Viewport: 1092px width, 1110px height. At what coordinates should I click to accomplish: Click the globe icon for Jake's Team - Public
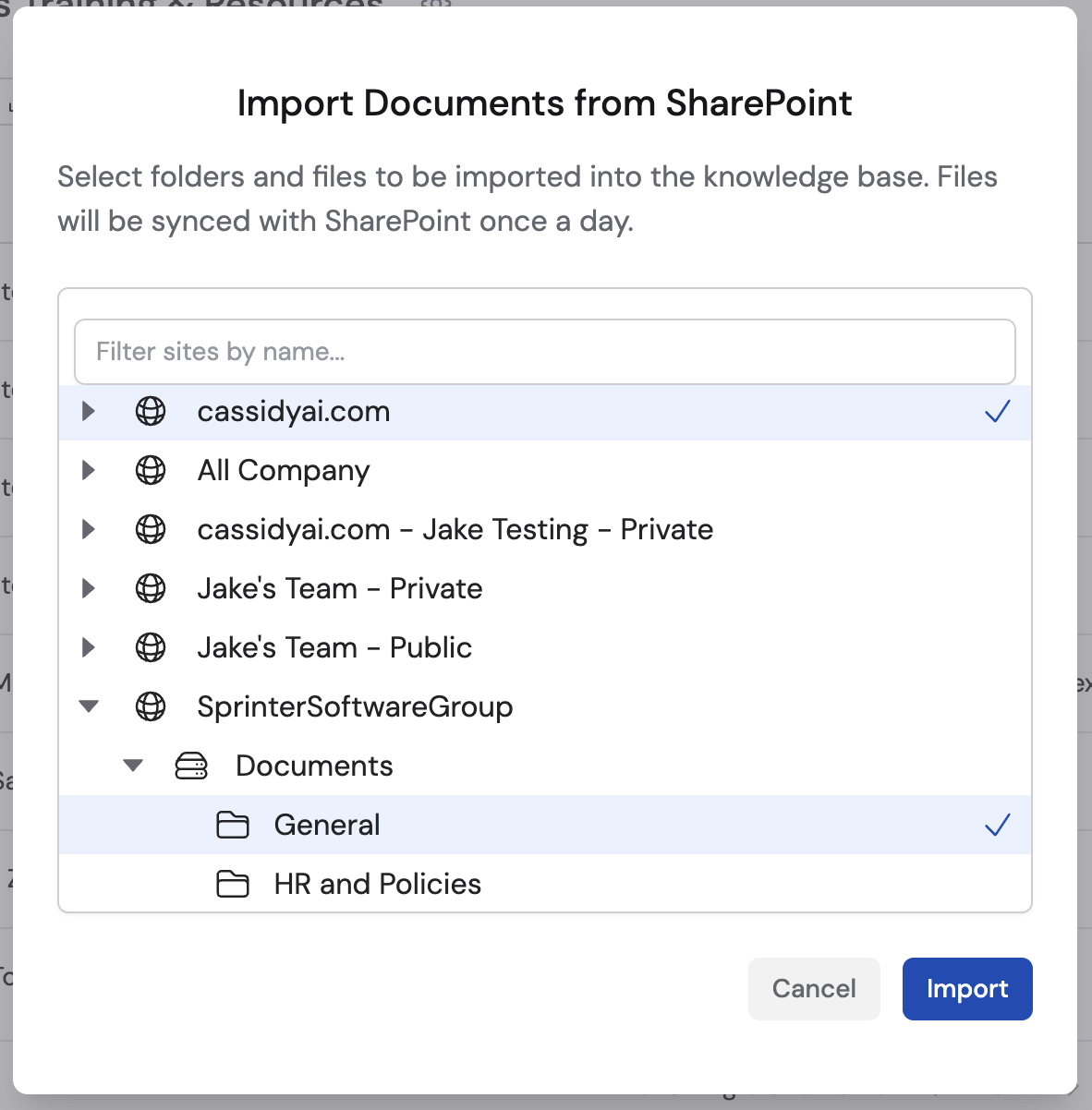(x=151, y=647)
